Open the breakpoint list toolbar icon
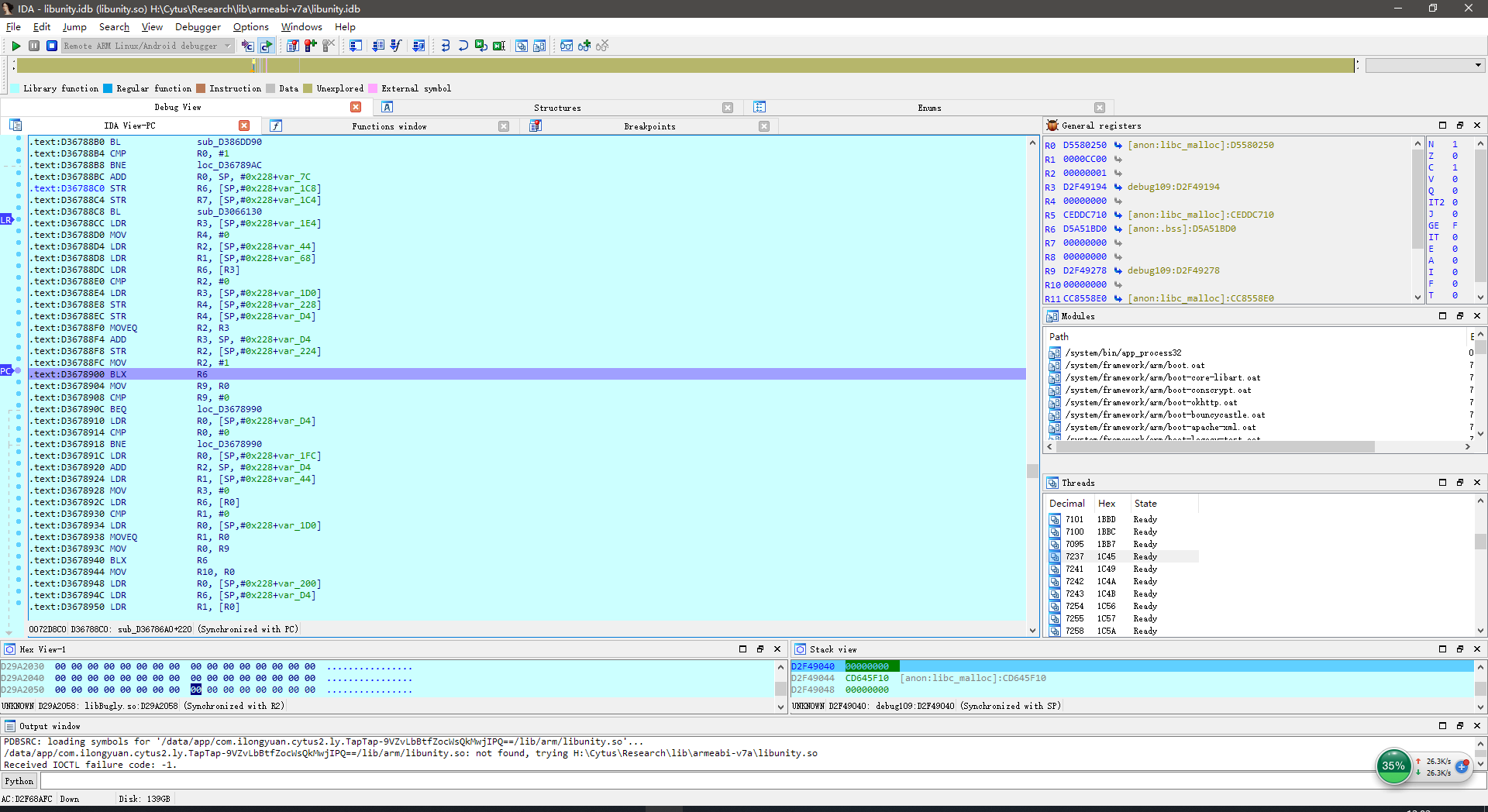1488x812 pixels. (292, 46)
